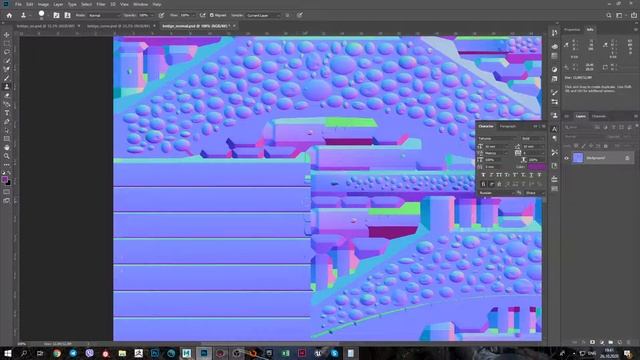Toggle All Caps in Character panel

click(x=499, y=175)
